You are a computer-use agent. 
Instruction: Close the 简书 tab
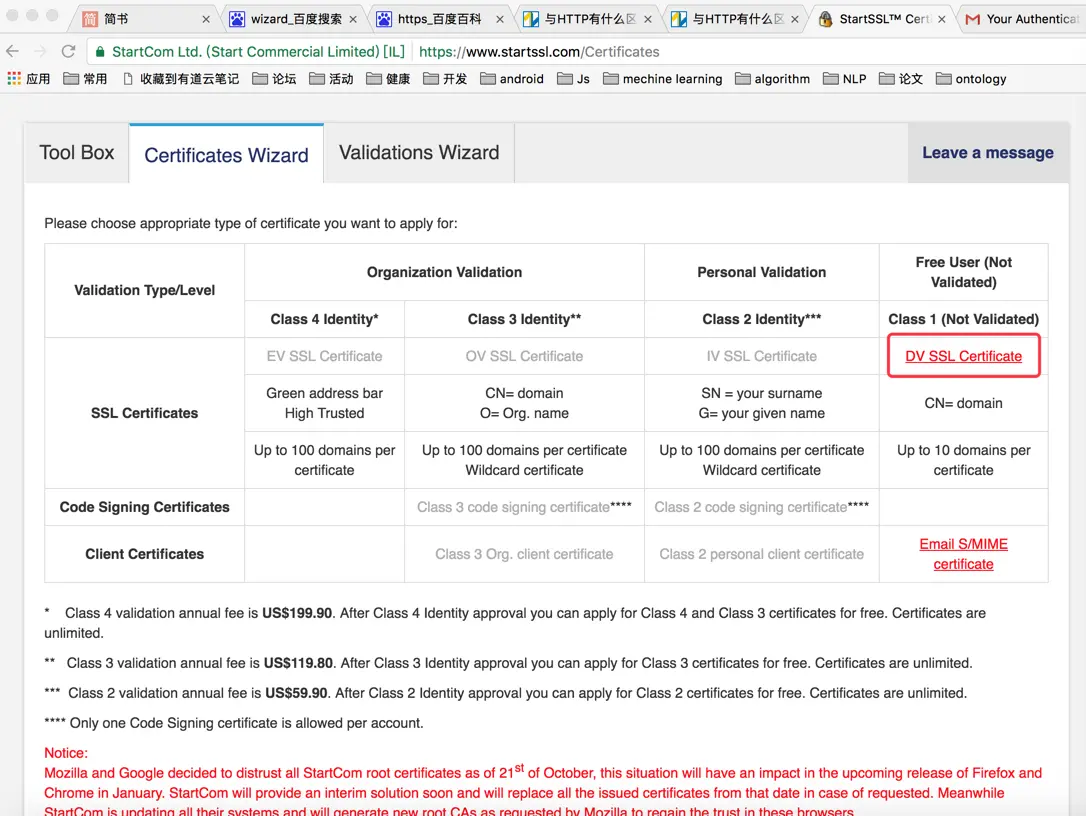point(206,19)
